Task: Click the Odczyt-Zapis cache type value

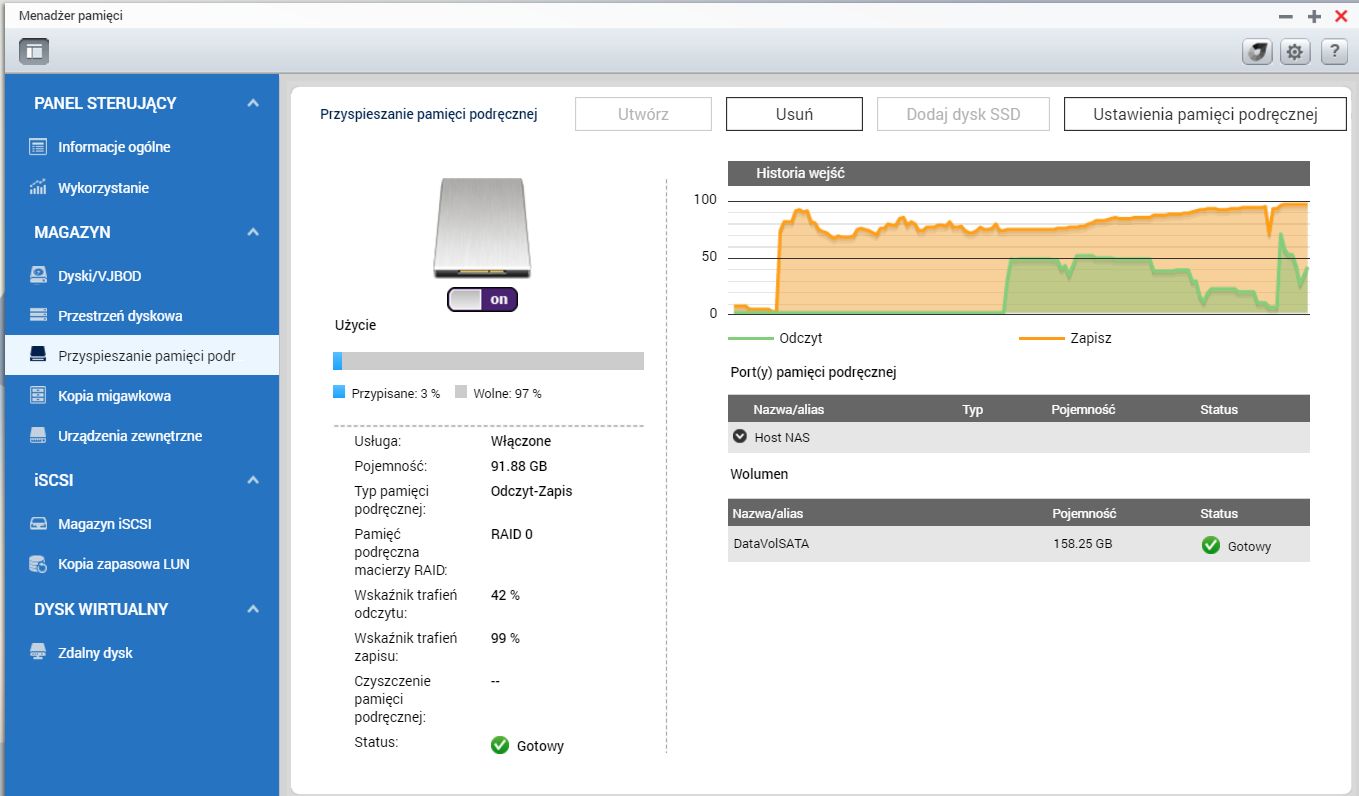Action: click(x=532, y=491)
